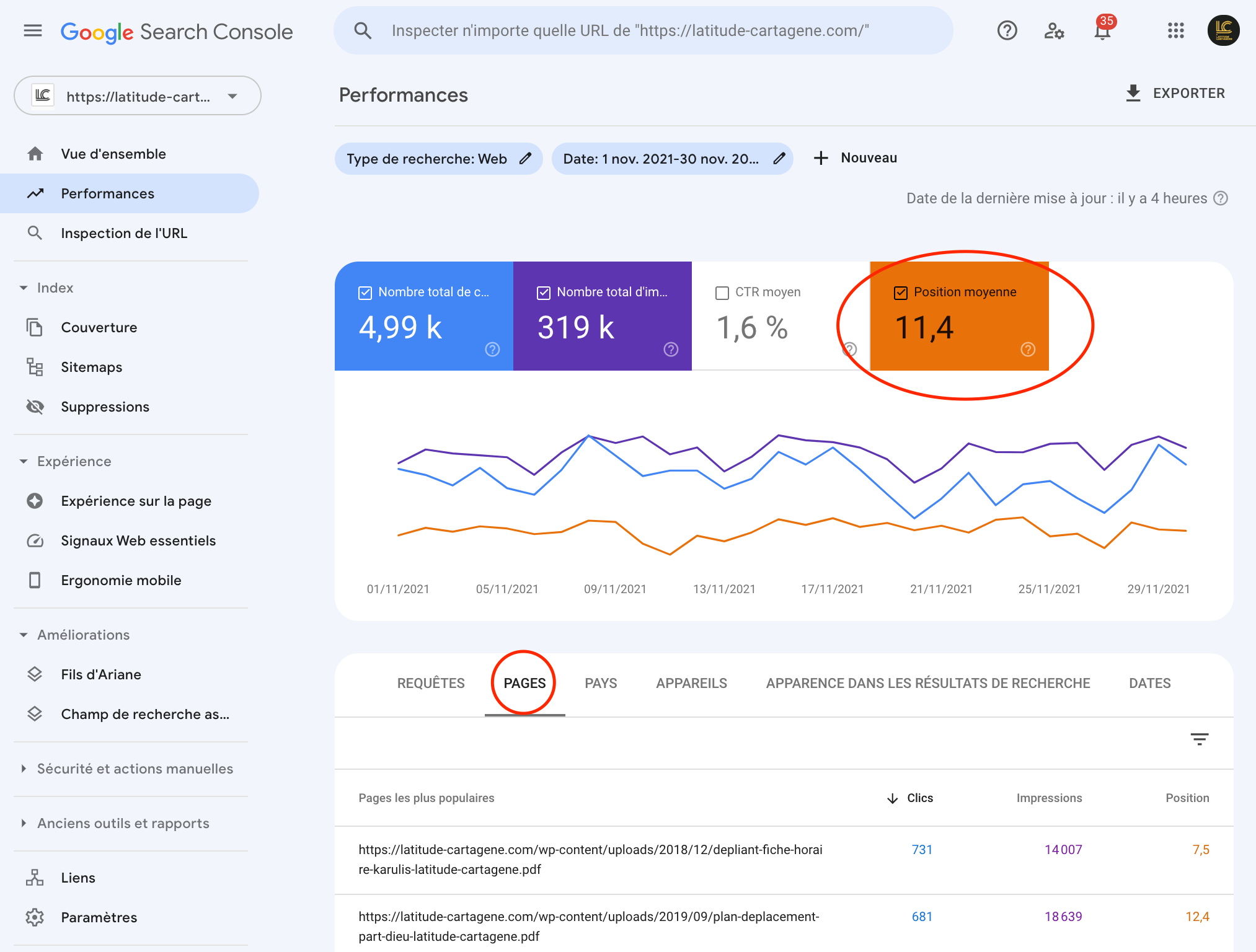Add a new filter with Nouveau
This screenshot has width=1256, height=952.
coord(856,158)
